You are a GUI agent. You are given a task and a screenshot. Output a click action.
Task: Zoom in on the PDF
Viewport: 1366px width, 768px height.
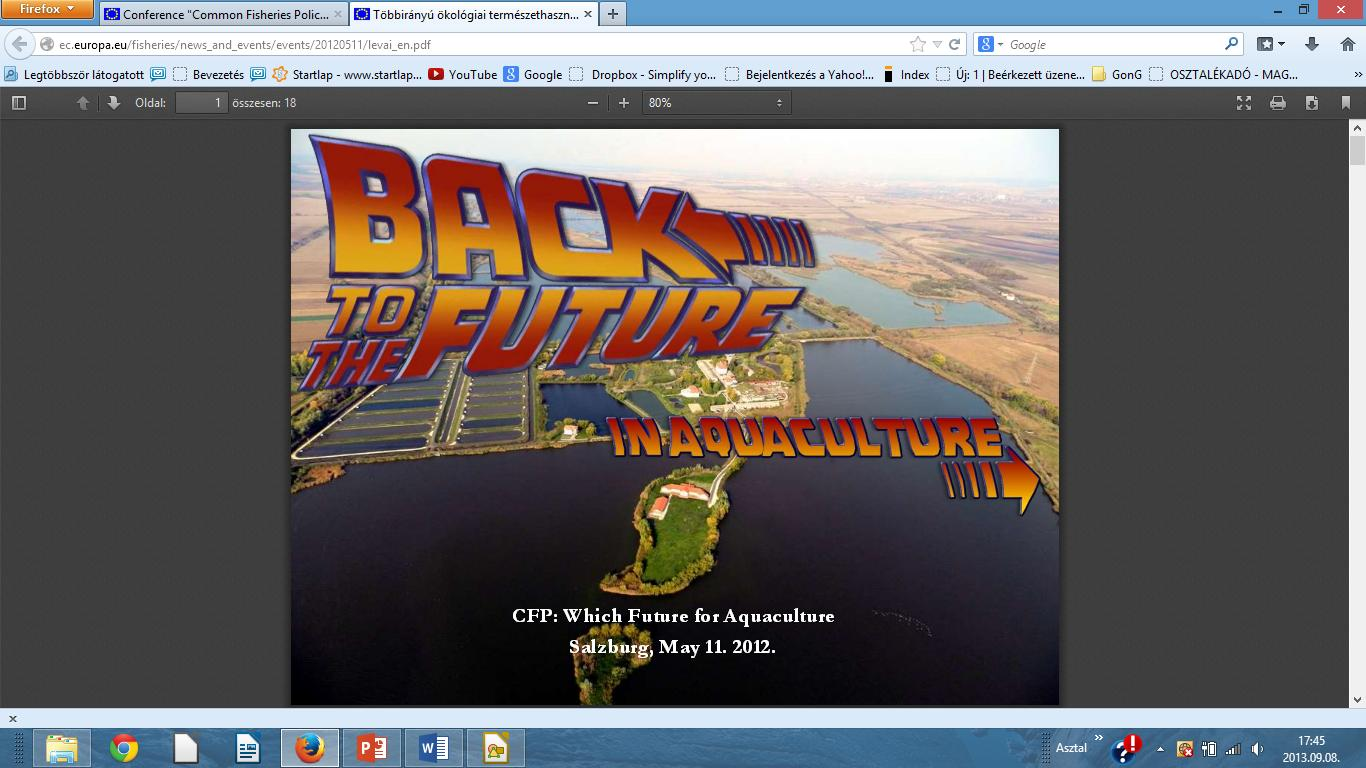point(624,103)
